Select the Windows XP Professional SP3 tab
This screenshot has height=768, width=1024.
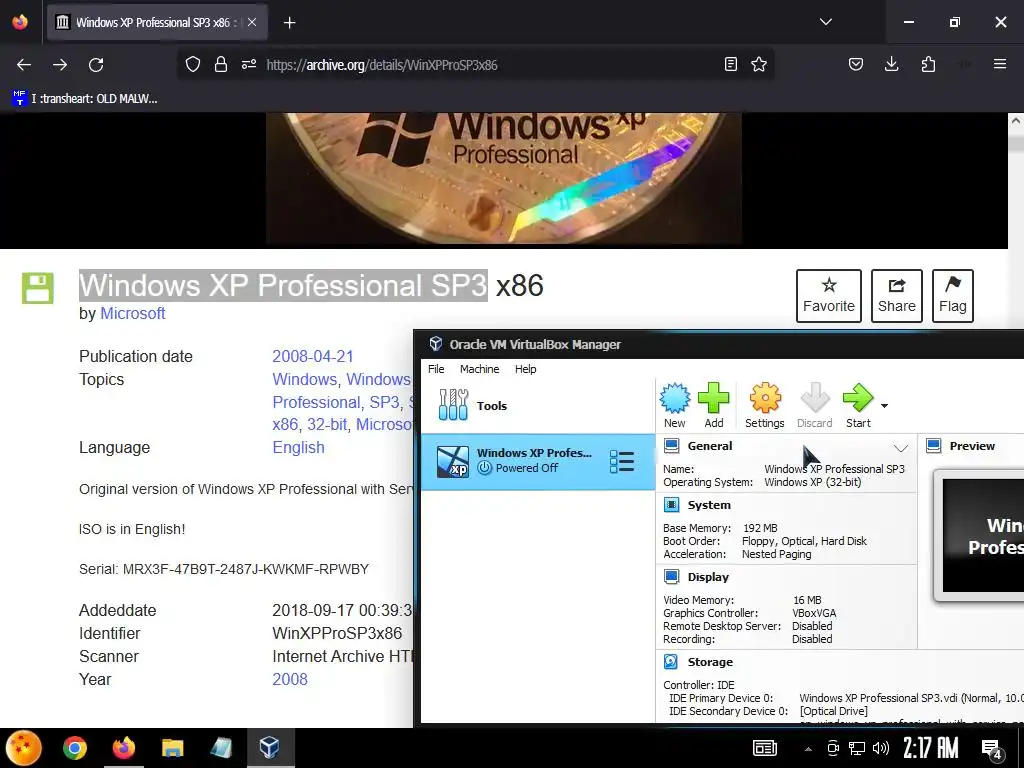point(157,22)
